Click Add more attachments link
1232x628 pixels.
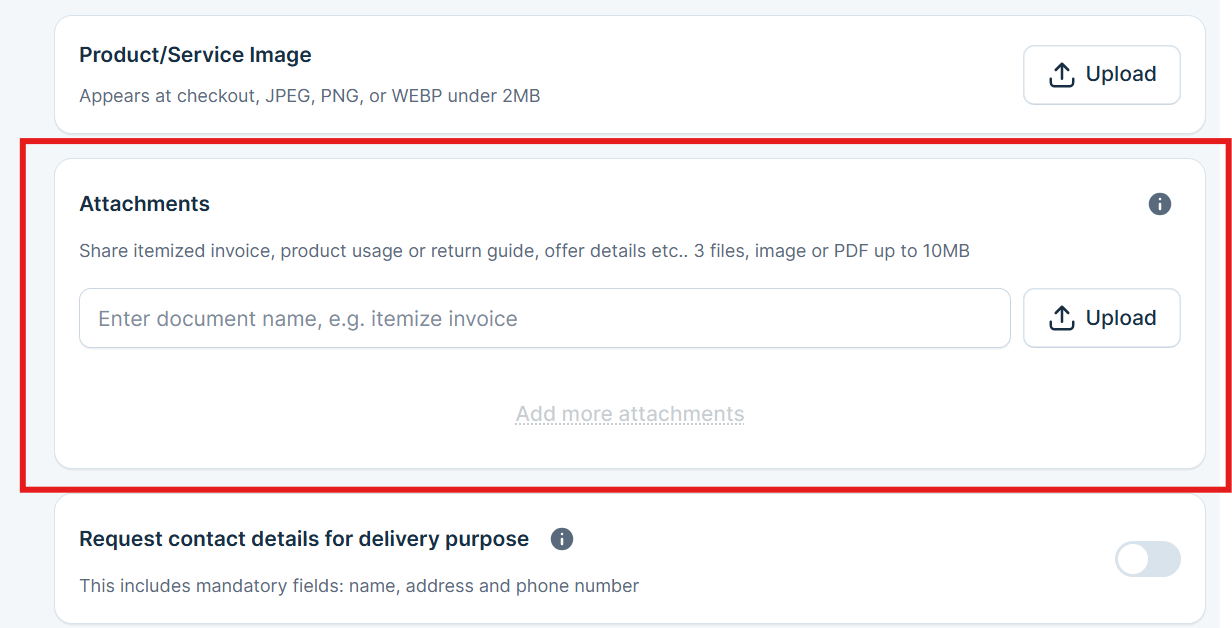(x=630, y=414)
